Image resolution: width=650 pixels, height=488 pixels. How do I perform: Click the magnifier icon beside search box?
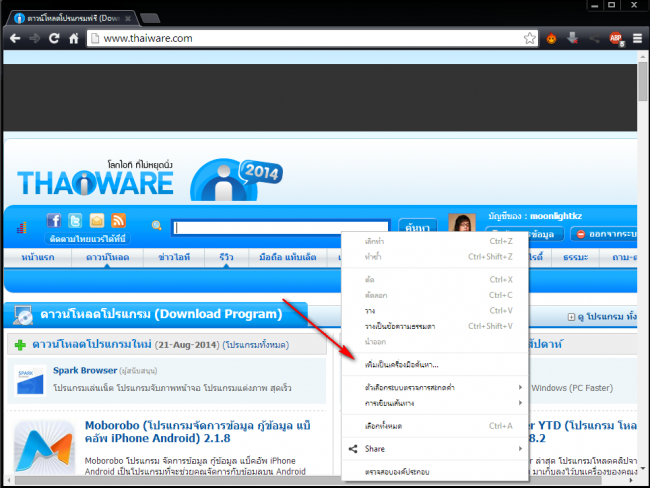156,226
